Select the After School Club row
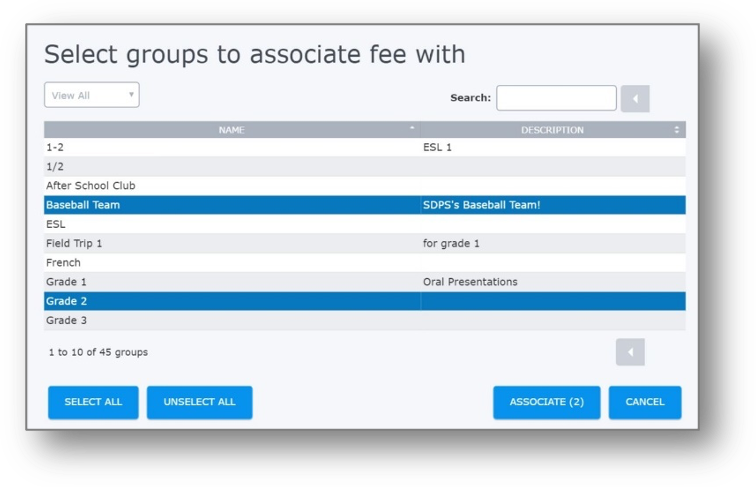The height and width of the screenshot is (487, 756). [x=364, y=186]
